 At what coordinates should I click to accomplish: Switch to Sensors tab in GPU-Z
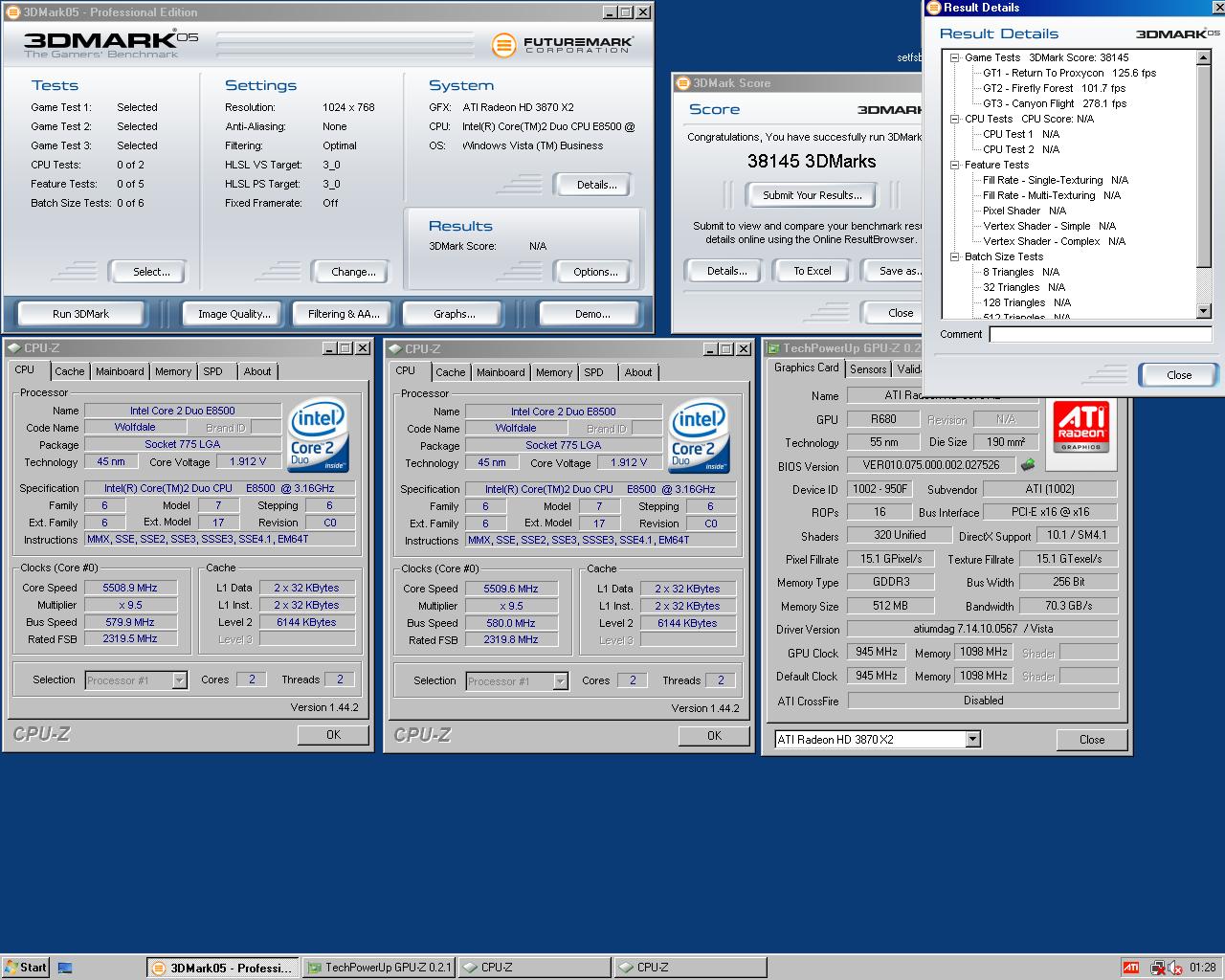[x=868, y=369]
